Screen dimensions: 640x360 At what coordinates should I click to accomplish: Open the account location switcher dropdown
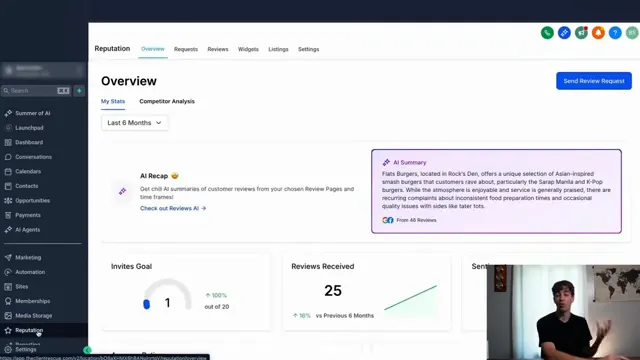(42, 71)
